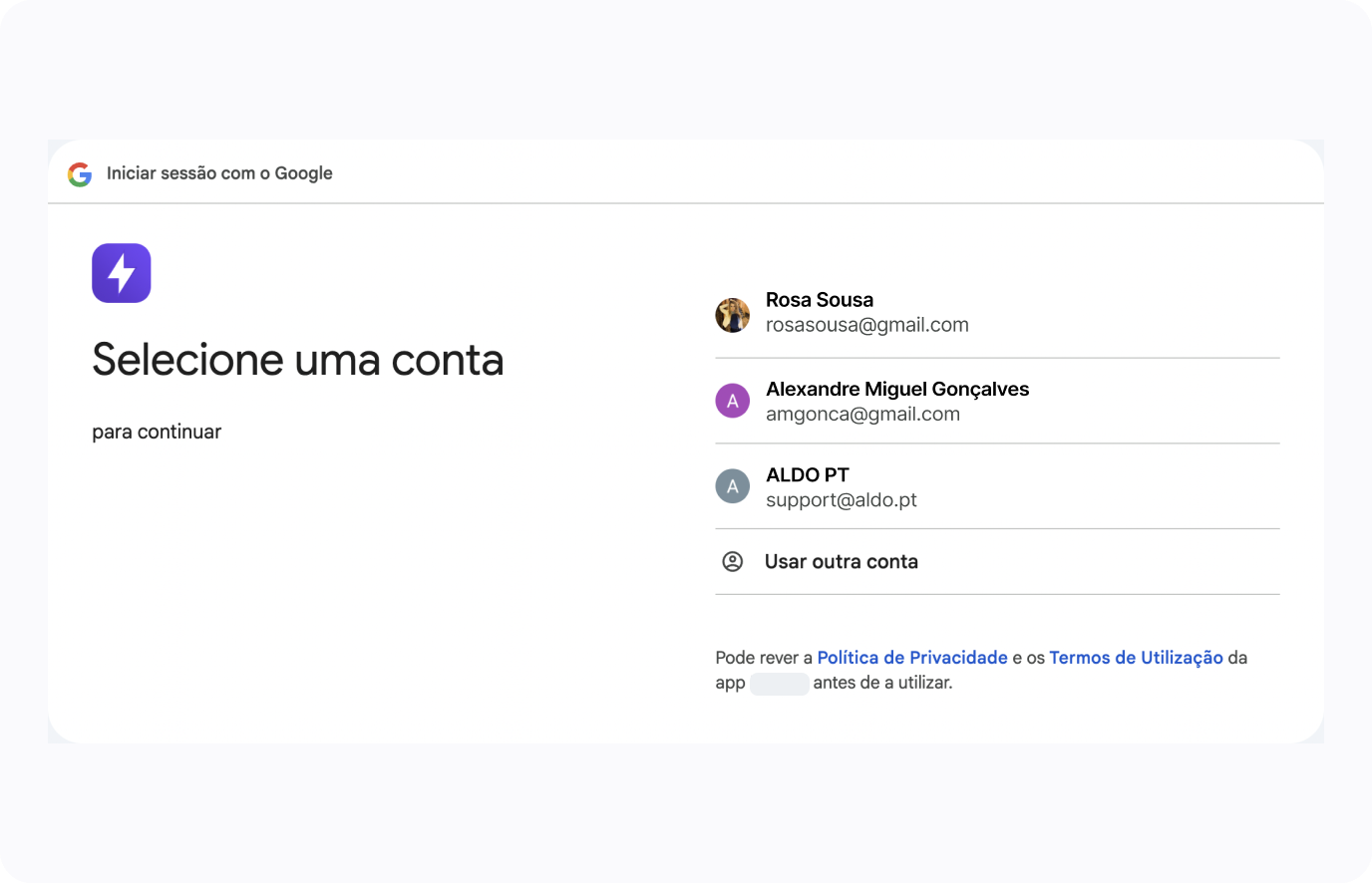Choose the rosasousa@gmail.com email address
Viewport: 1372px width, 883px height.
click(x=867, y=325)
